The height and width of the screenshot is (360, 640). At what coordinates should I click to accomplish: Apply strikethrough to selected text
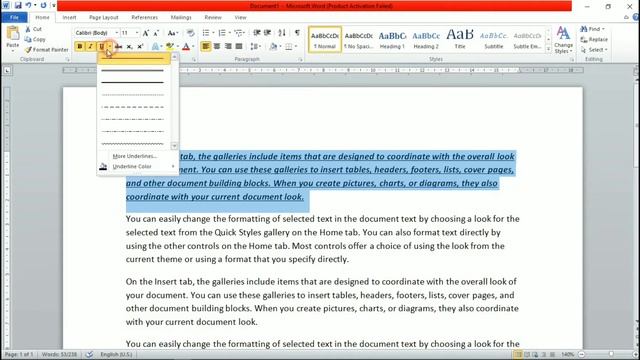118,47
